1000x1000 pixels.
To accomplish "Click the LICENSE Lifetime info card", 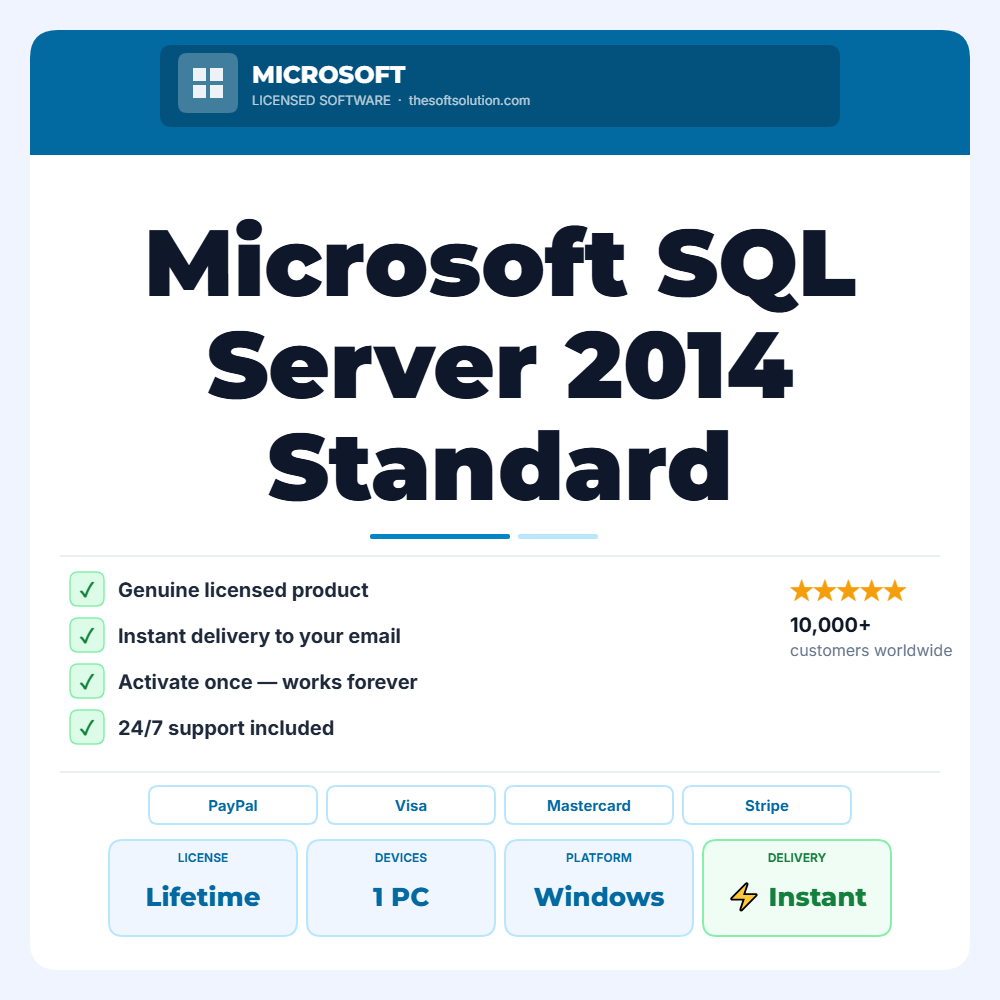I will click(x=203, y=888).
